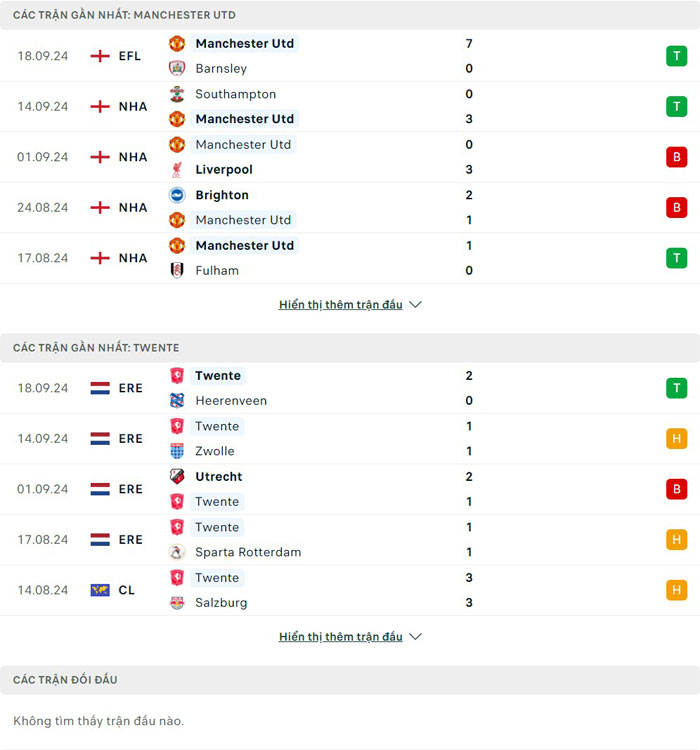Click the Fulham club crest icon

[x=177, y=270]
